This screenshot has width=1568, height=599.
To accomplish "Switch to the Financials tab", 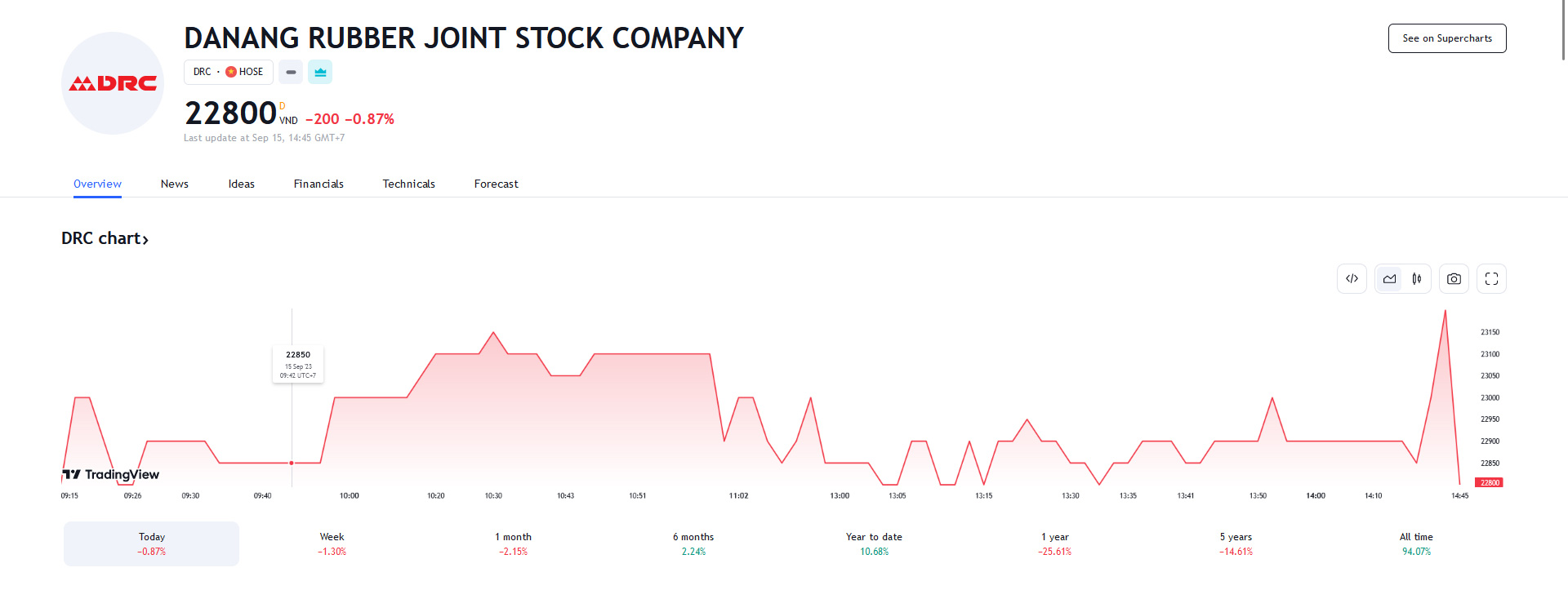I will tap(318, 184).
